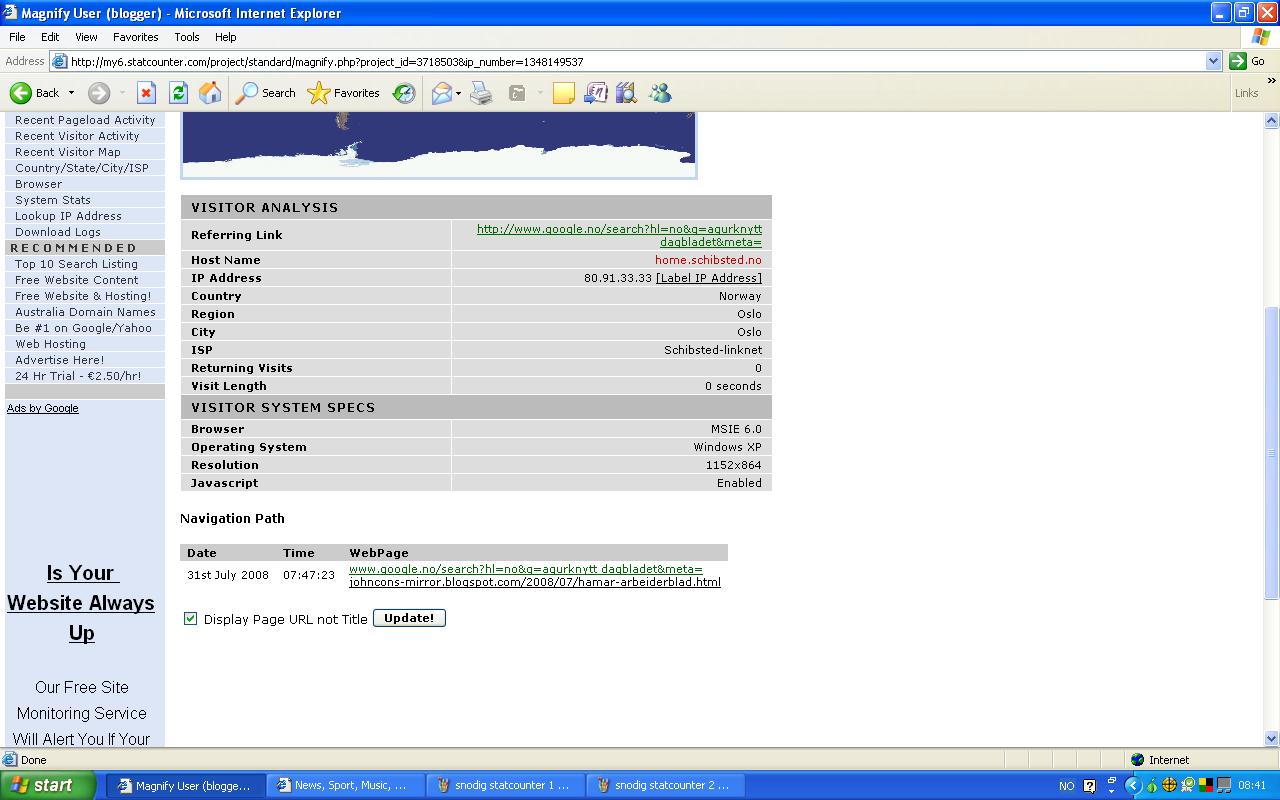
Task: Open the referring google.no search link
Action: tap(619, 235)
